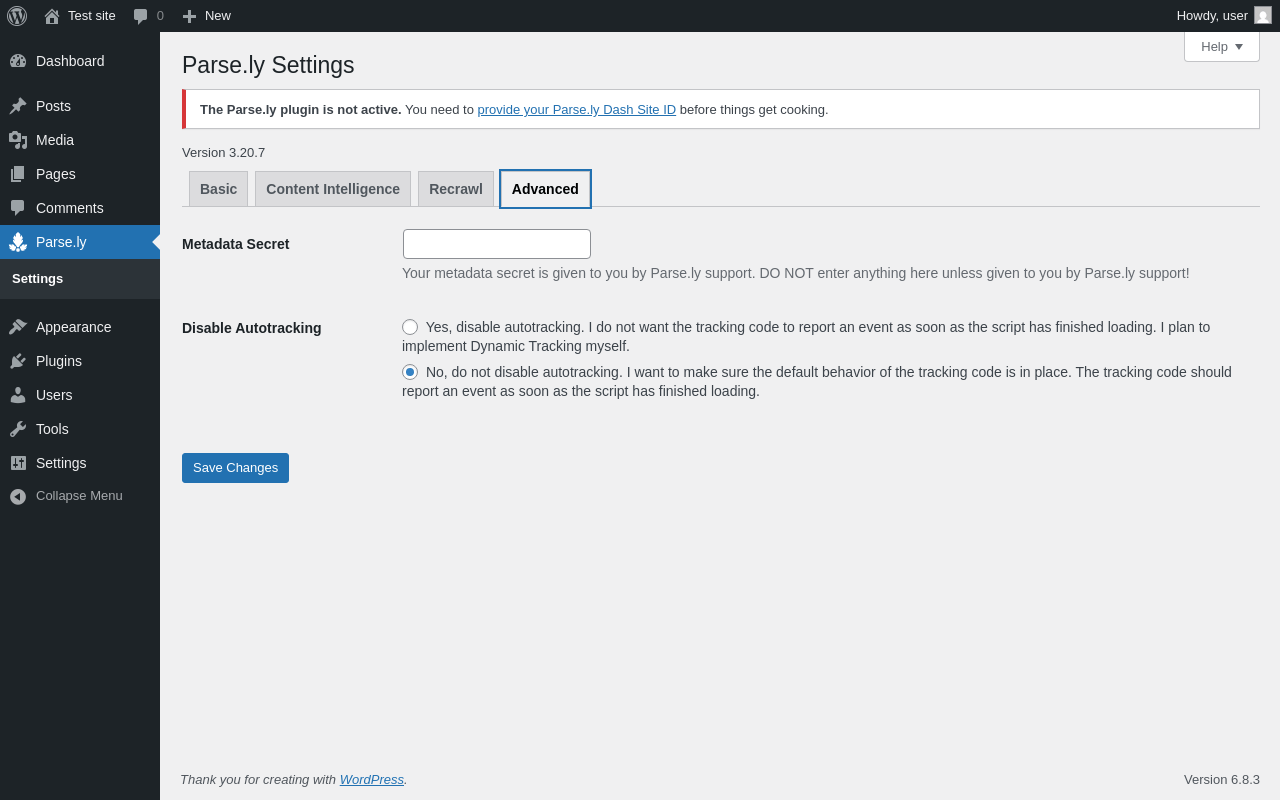Switch to the Content Intelligence tab
This screenshot has width=1280, height=800.
pos(333,189)
